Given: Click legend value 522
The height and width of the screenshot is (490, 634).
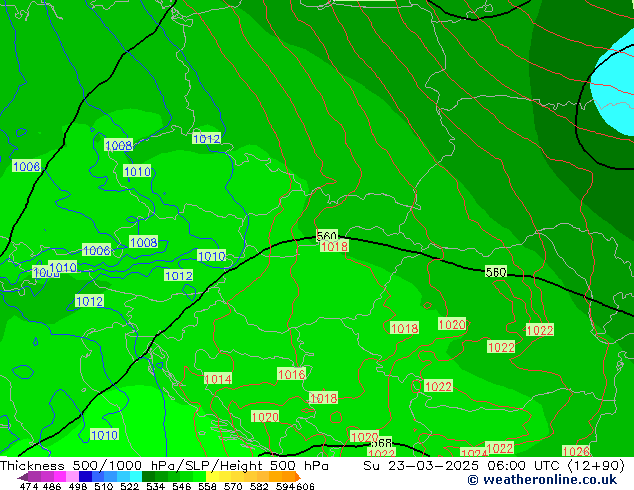Looking at the screenshot, I should tap(129, 486).
